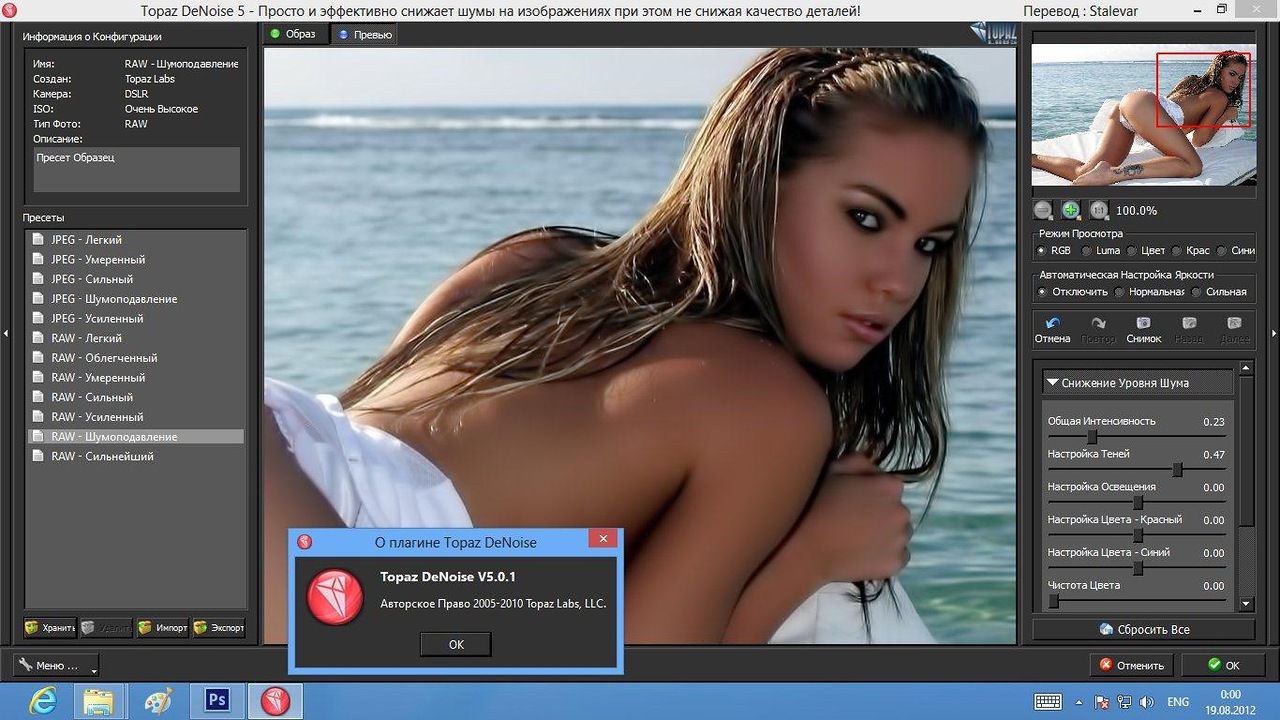Click the red gem icon in About dialog
This screenshot has width=1280, height=720.
pos(334,598)
